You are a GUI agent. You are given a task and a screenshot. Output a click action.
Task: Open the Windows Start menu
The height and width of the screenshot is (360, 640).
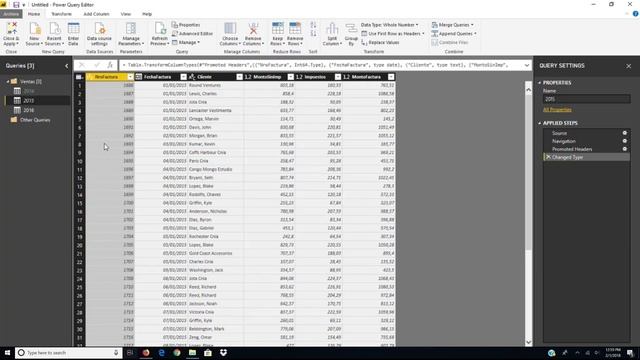(x=7, y=353)
